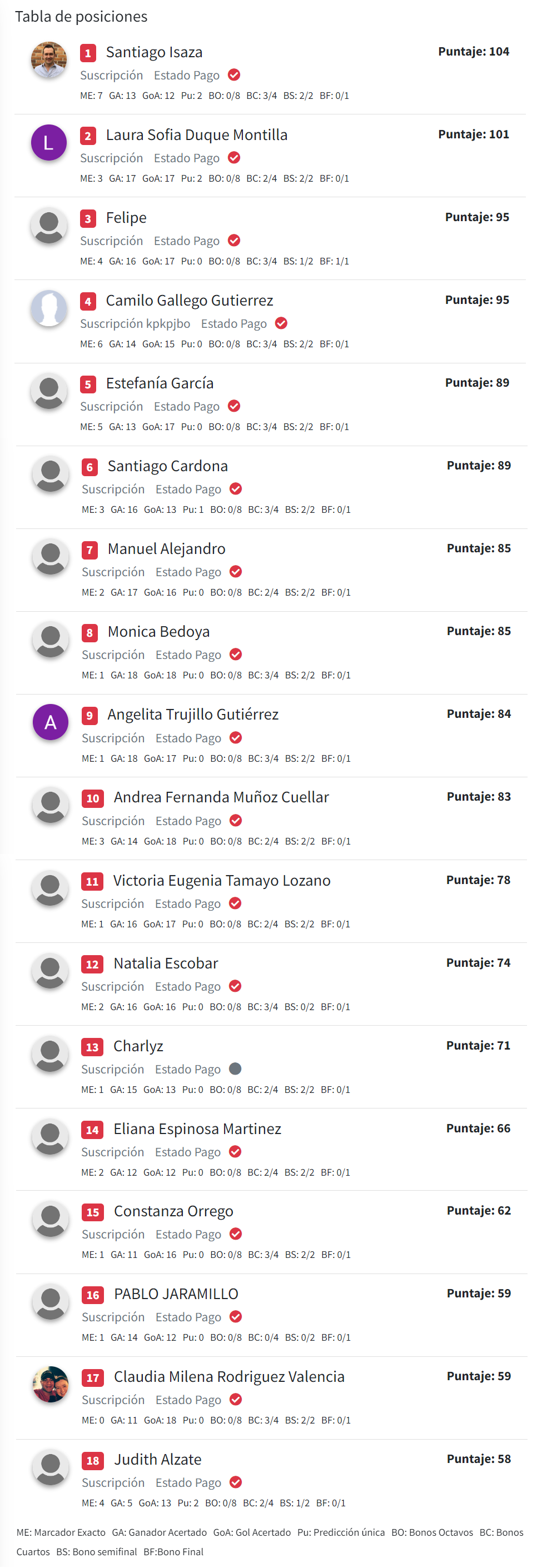Click Judith Alzate's paid checkmark icon
The image size is (547, 1568).
[x=236, y=1482]
